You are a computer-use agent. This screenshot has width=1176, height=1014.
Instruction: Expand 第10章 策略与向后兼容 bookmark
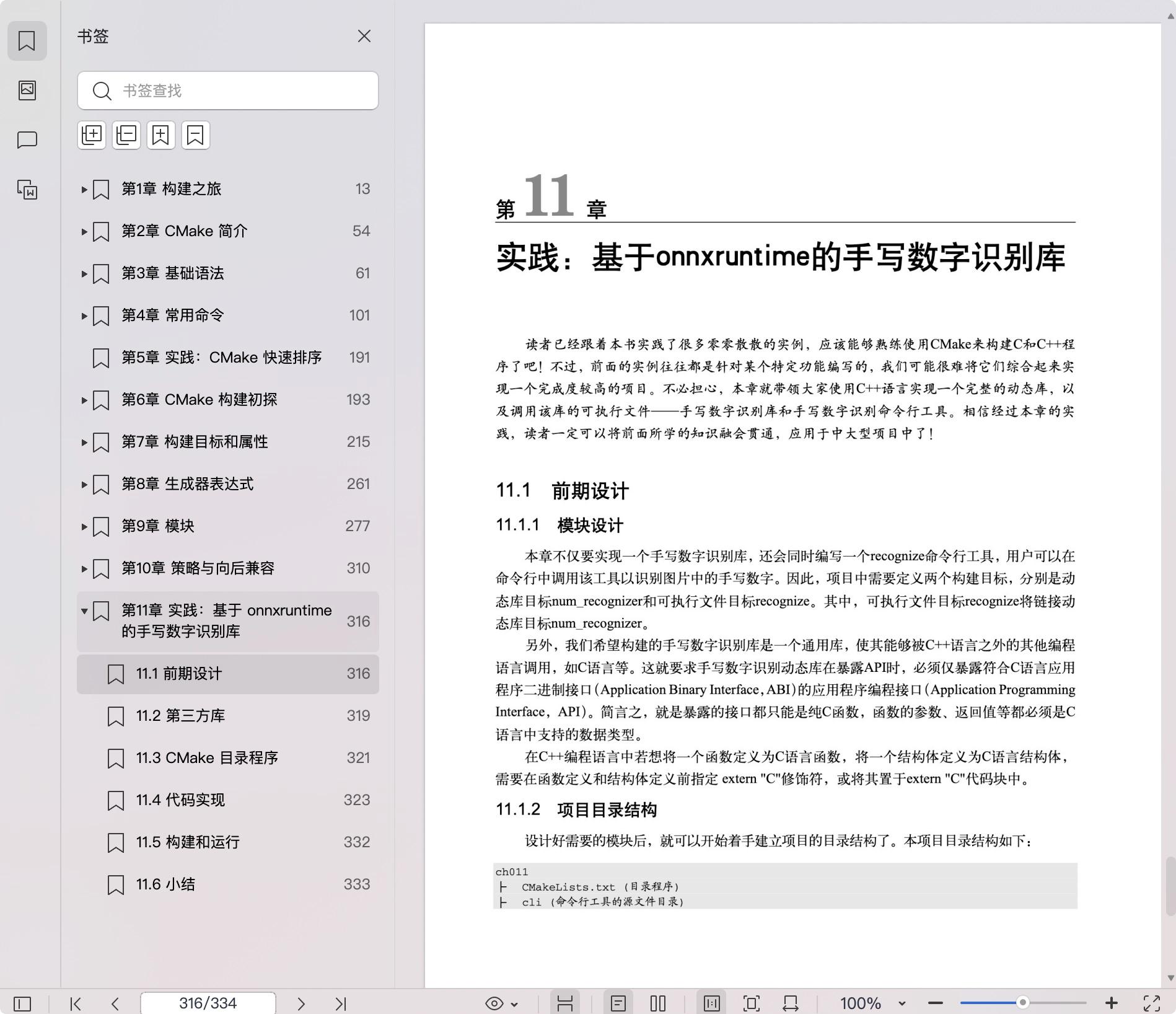pyautogui.click(x=84, y=568)
